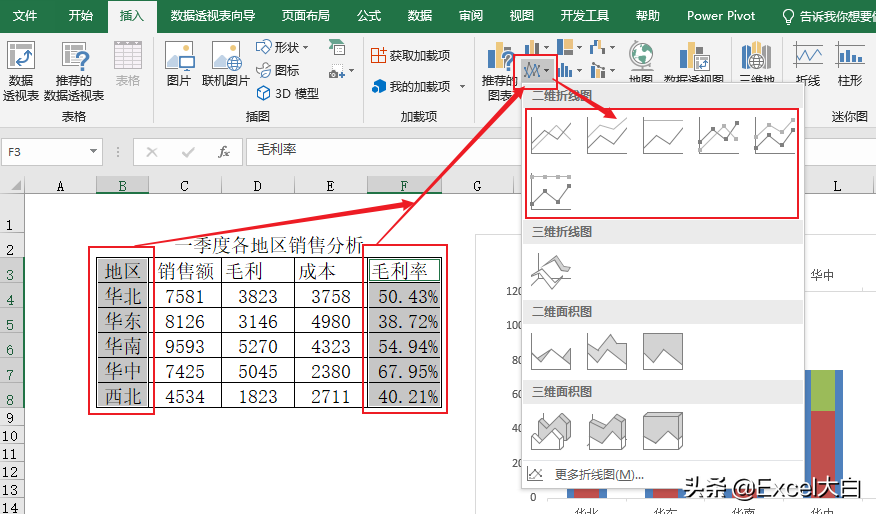Select the 2D 100% stacked area chart
Viewport: 876px width, 514px height.
[663, 351]
